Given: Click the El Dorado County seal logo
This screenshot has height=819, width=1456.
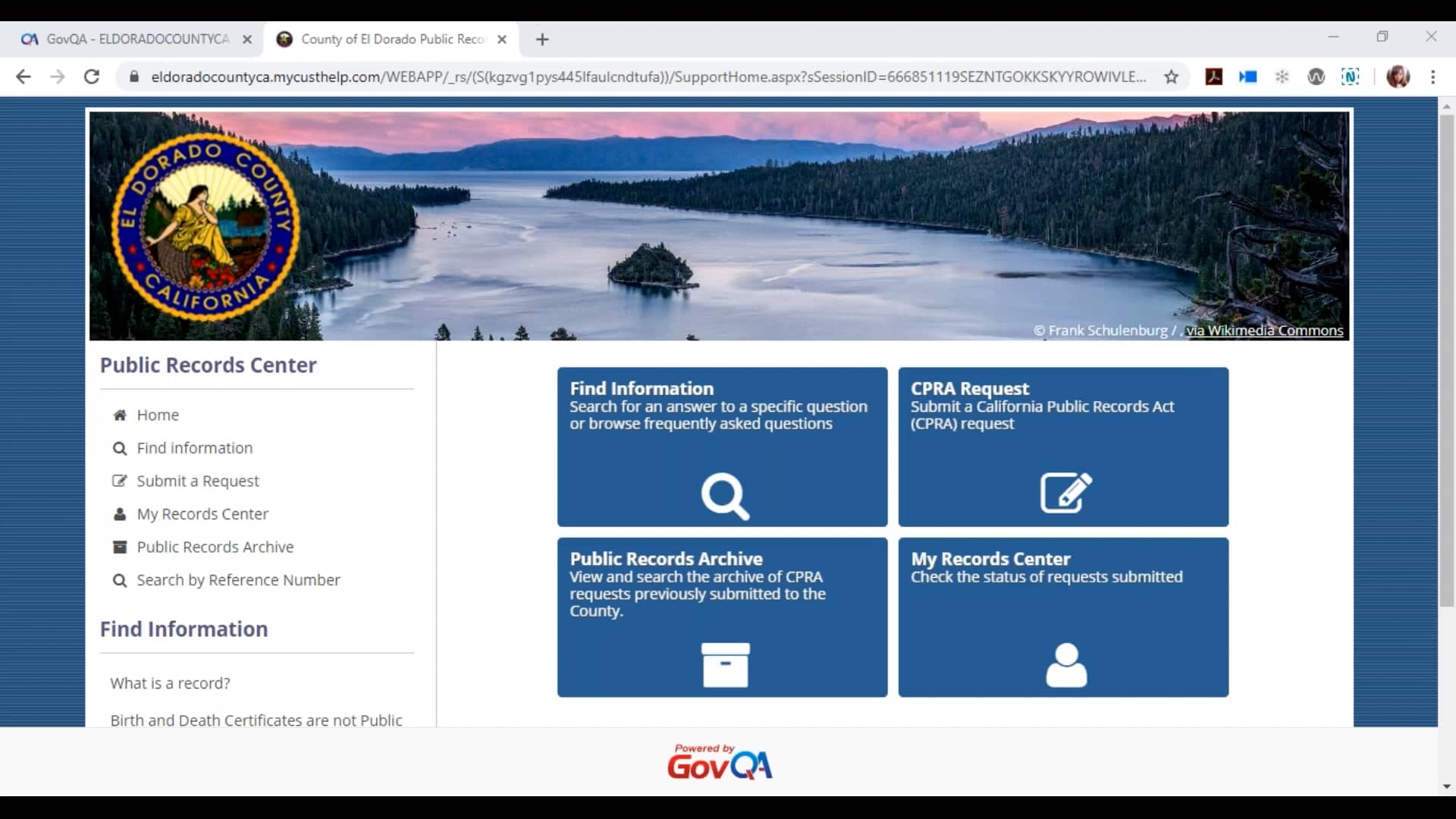Looking at the screenshot, I should click(x=206, y=227).
